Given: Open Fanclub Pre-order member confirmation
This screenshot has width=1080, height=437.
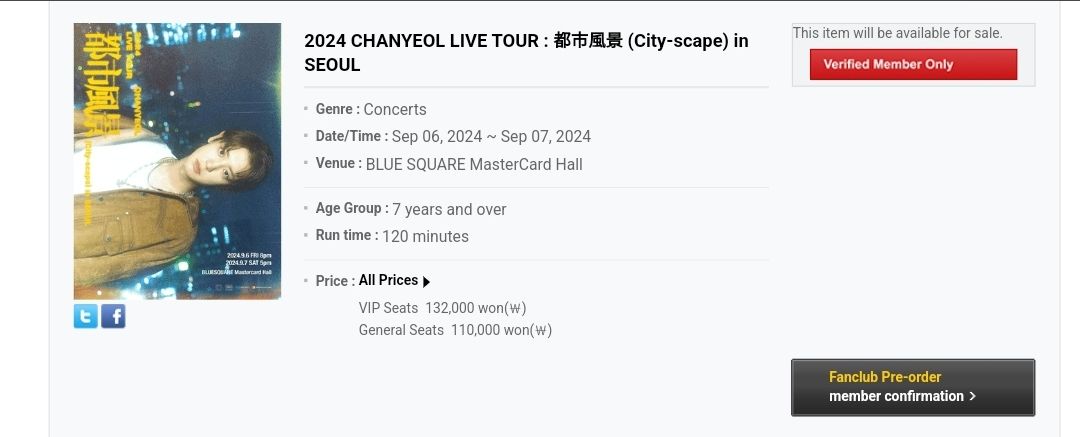Looking at the screenshot, I should [913, 387].
